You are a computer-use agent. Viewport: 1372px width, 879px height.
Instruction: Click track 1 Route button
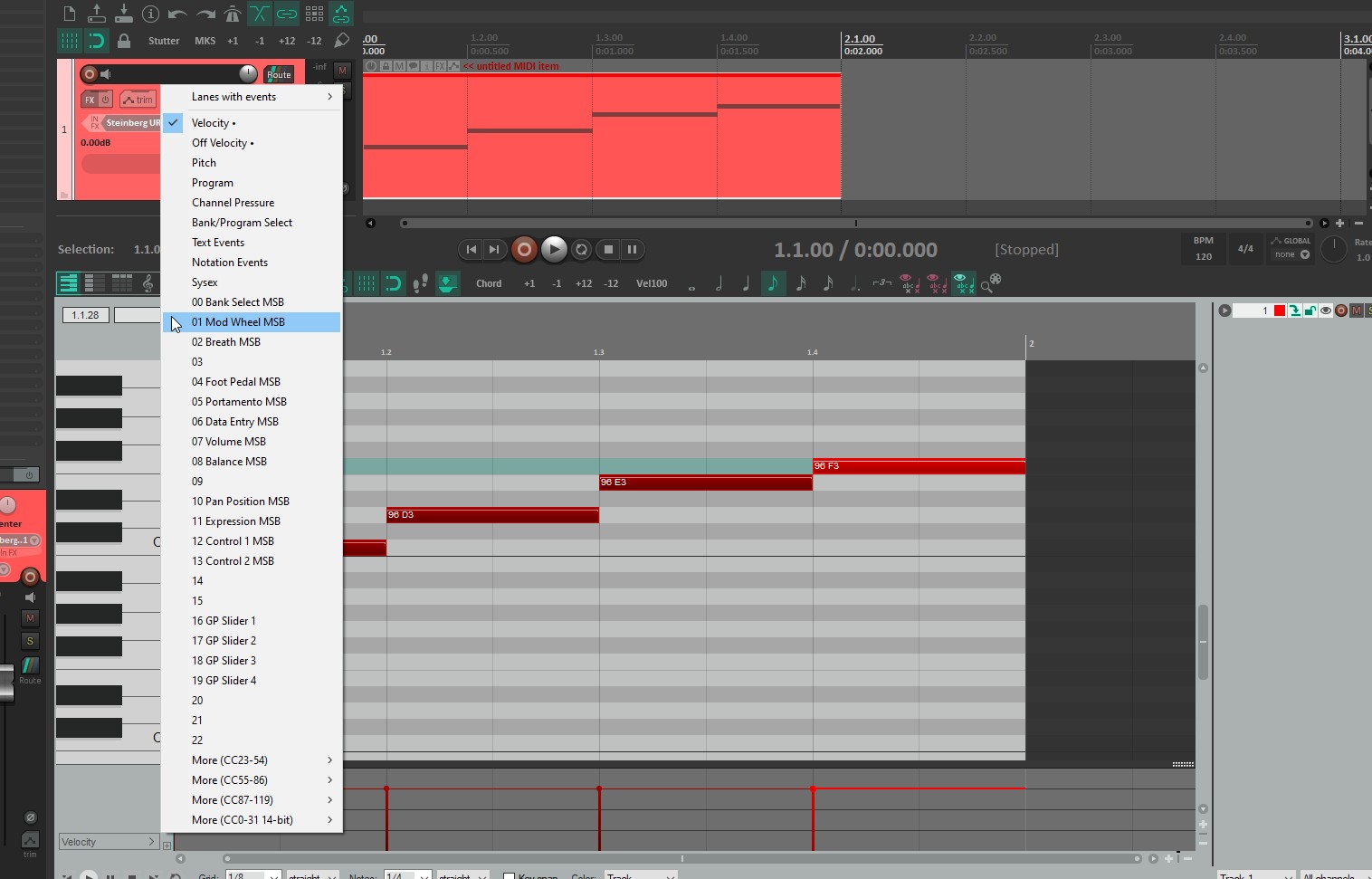point(278,74)
